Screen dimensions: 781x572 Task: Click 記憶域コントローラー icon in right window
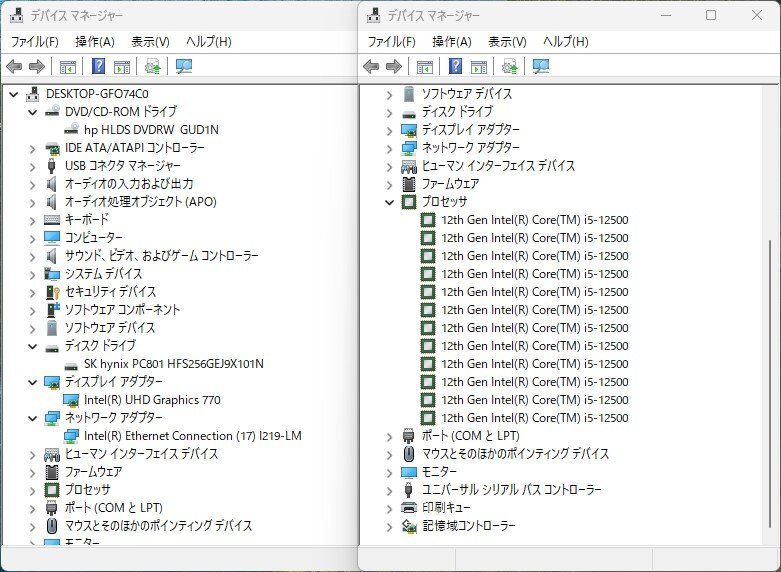[409, 526]
